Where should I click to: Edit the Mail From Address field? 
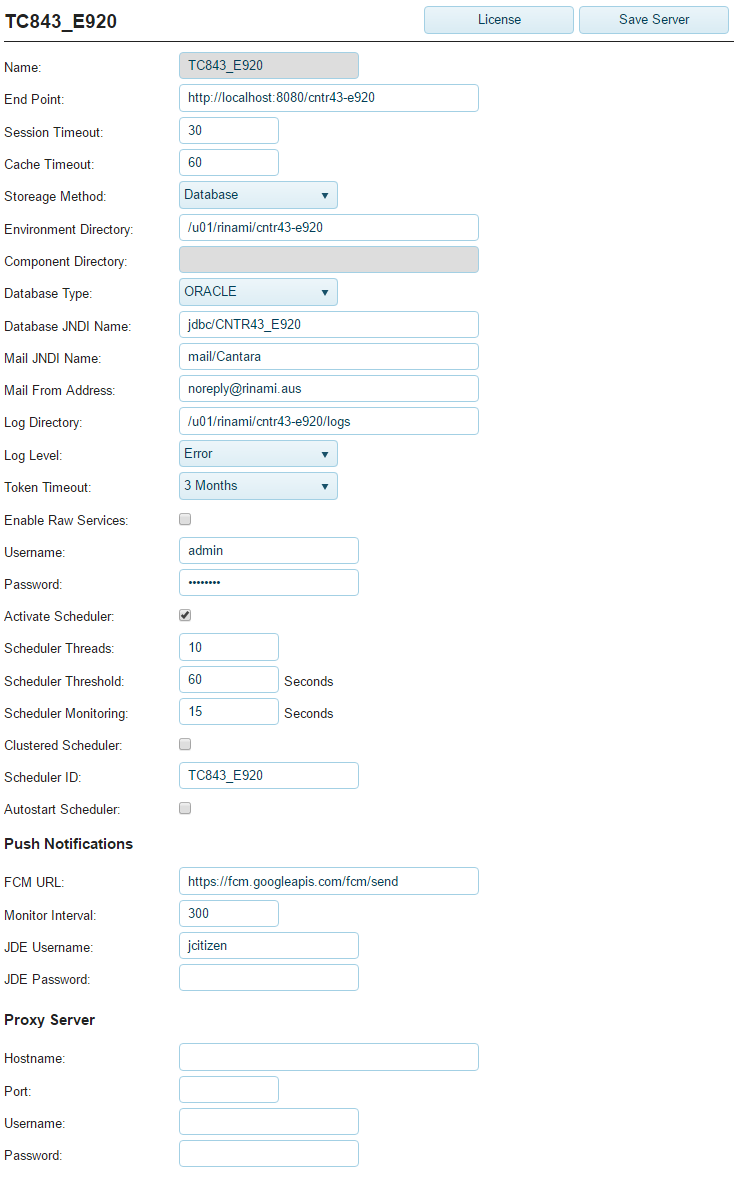click(x=328, y=389)
